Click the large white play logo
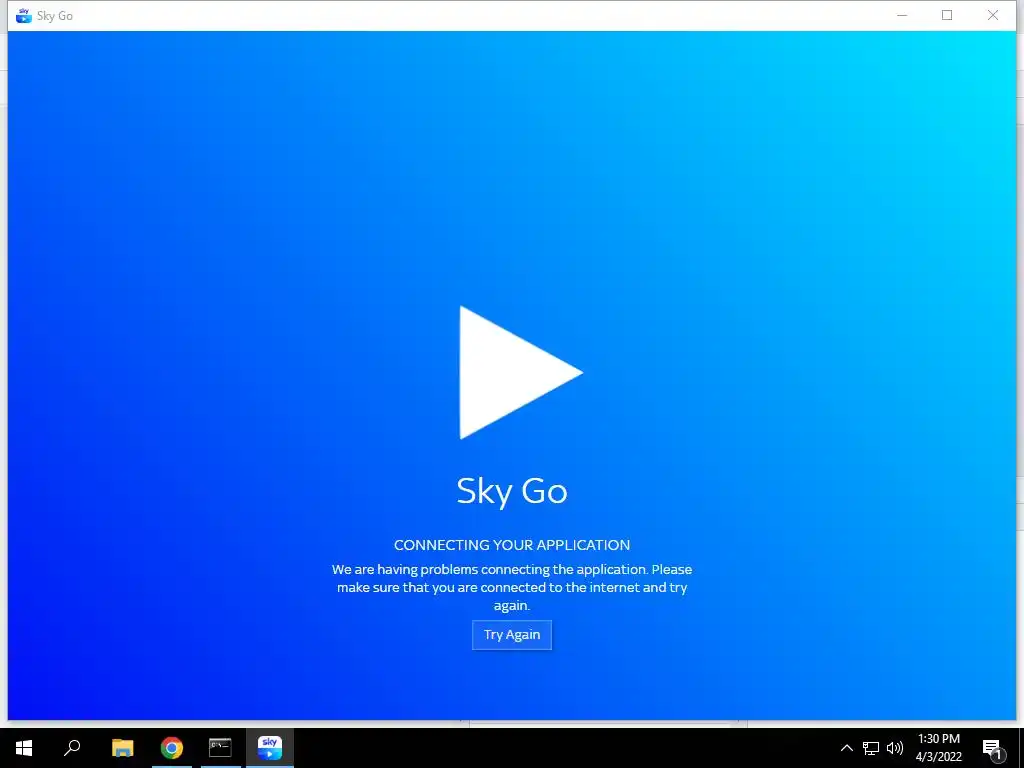This screenshot has width=1024, height=768. click(x=520, y=372)
